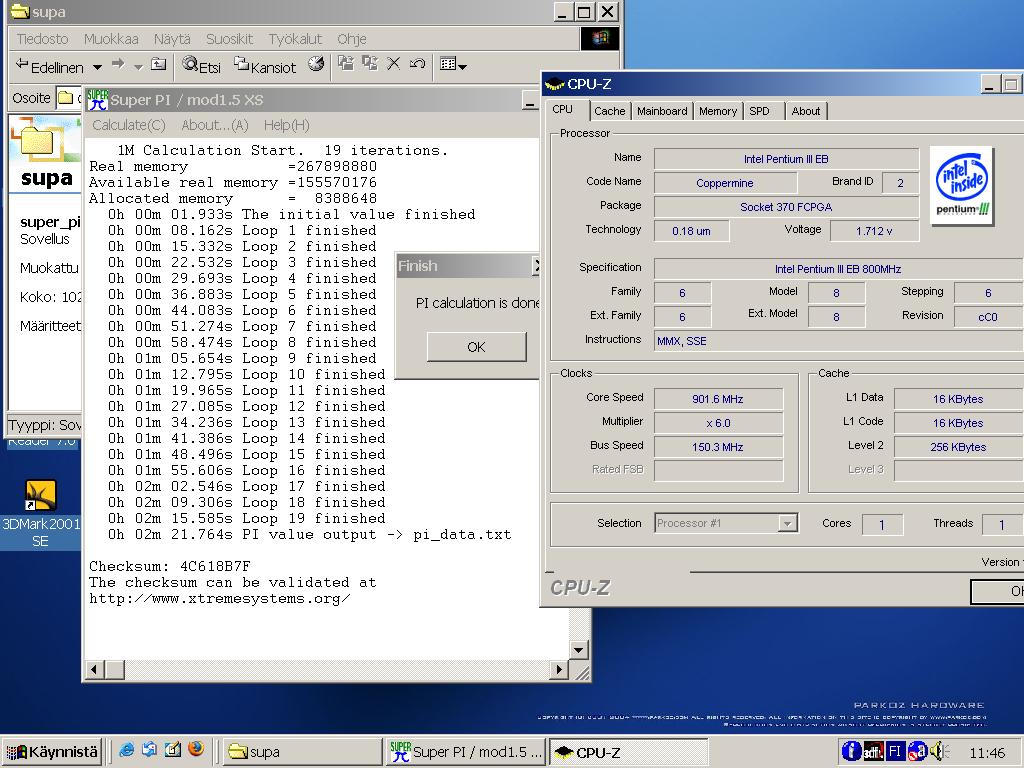
Task: Click the Bus Speed 150.3 MHz value
Action: pyautogui.click(x=718, y=447)
